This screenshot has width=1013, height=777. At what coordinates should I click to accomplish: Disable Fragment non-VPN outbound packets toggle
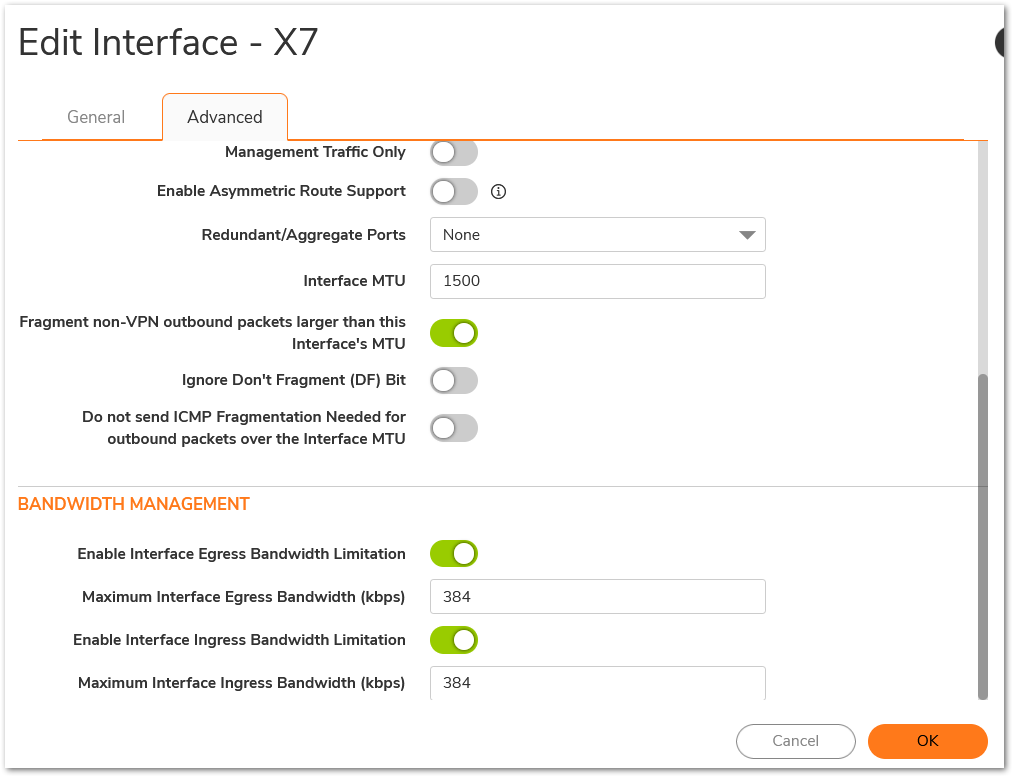point(454,333)
